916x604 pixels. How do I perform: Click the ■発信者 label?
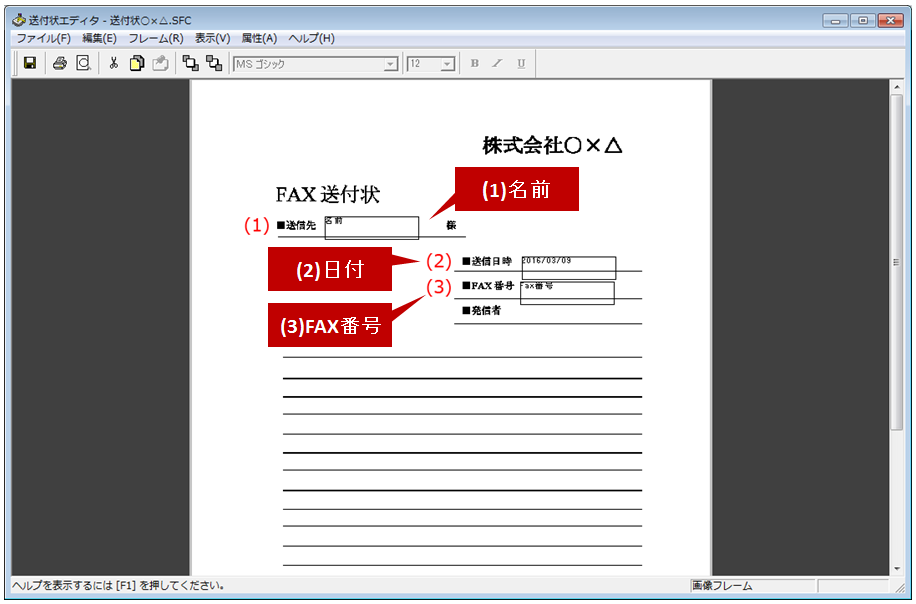click(481, 311)
